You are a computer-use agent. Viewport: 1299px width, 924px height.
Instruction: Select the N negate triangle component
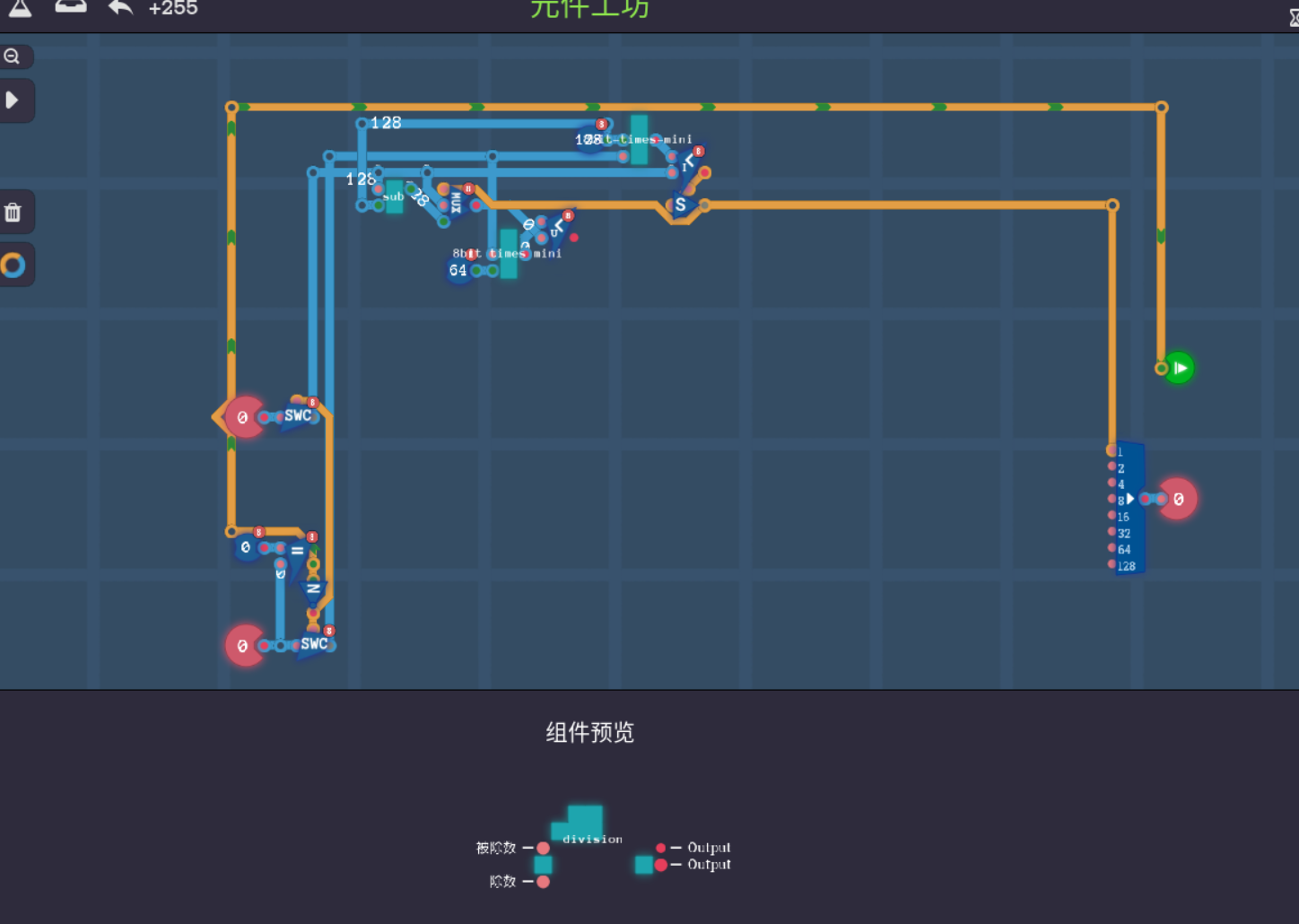click(x=313, y=589)
